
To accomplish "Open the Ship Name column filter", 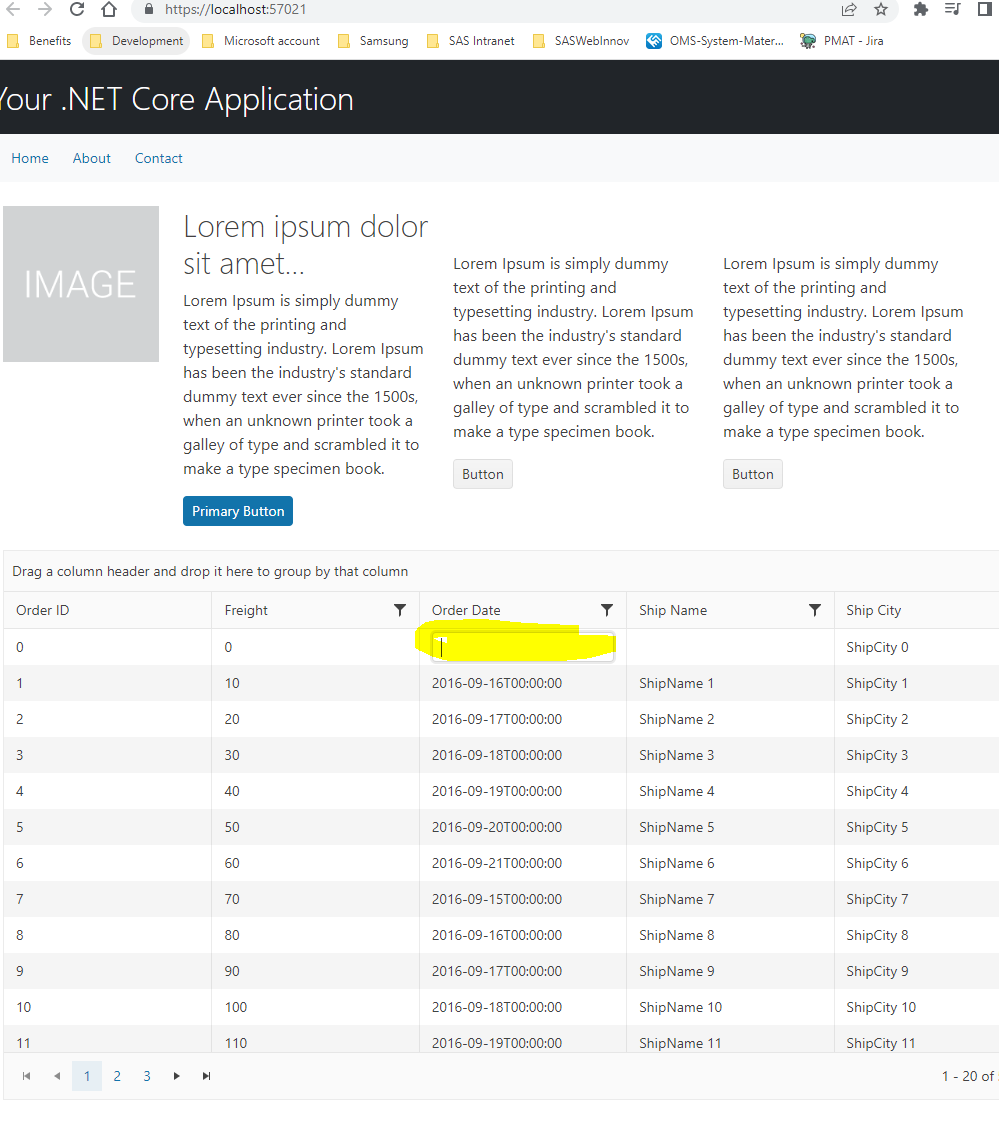I will point(815,610).
